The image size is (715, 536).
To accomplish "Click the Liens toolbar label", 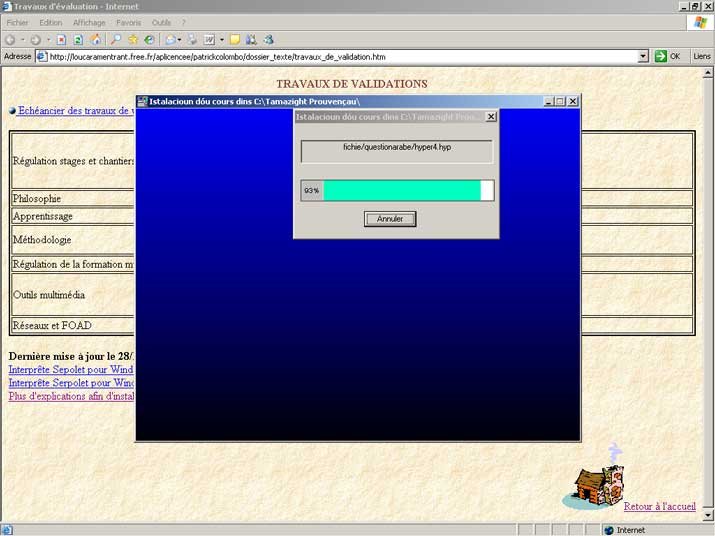I will 702,57.
